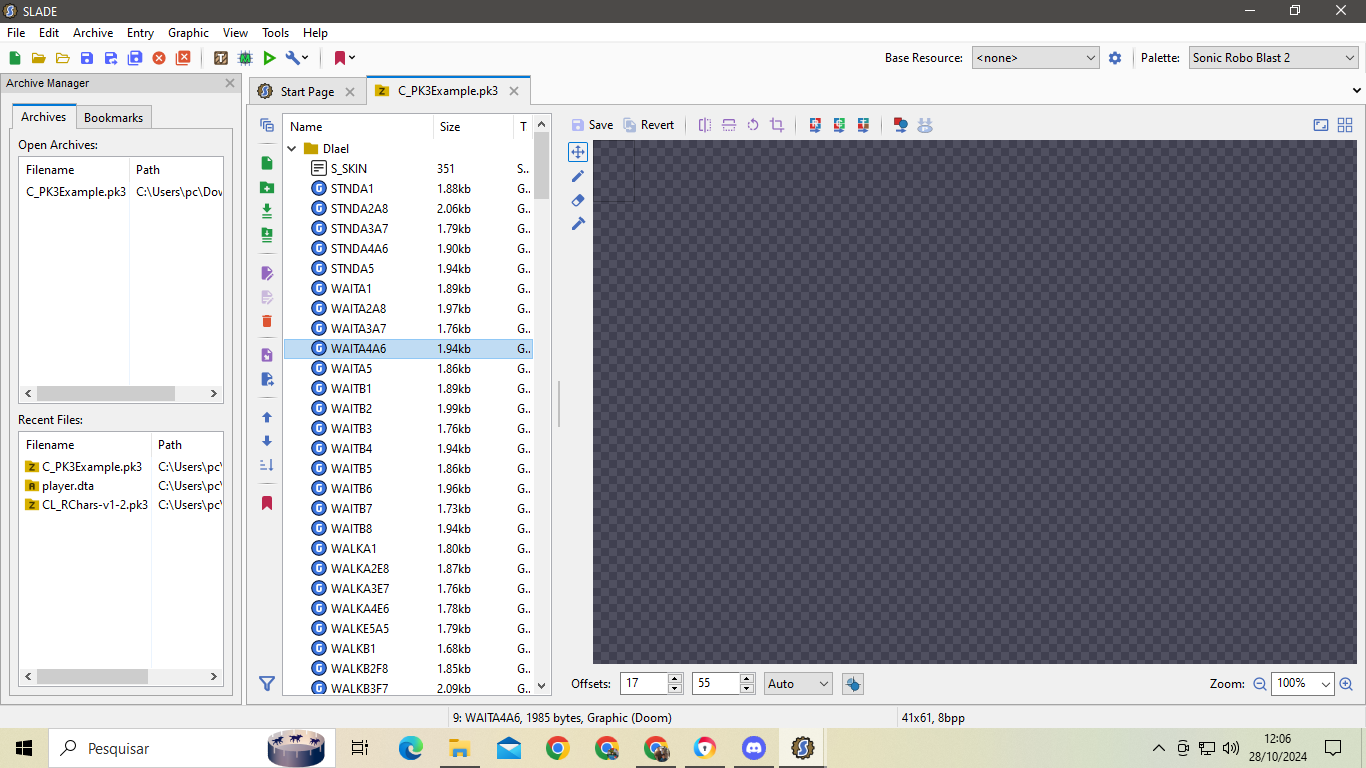Switch to the Start Page tab
The width and height of the screenshot is (1366, 768).
click(x=307, y=92)
